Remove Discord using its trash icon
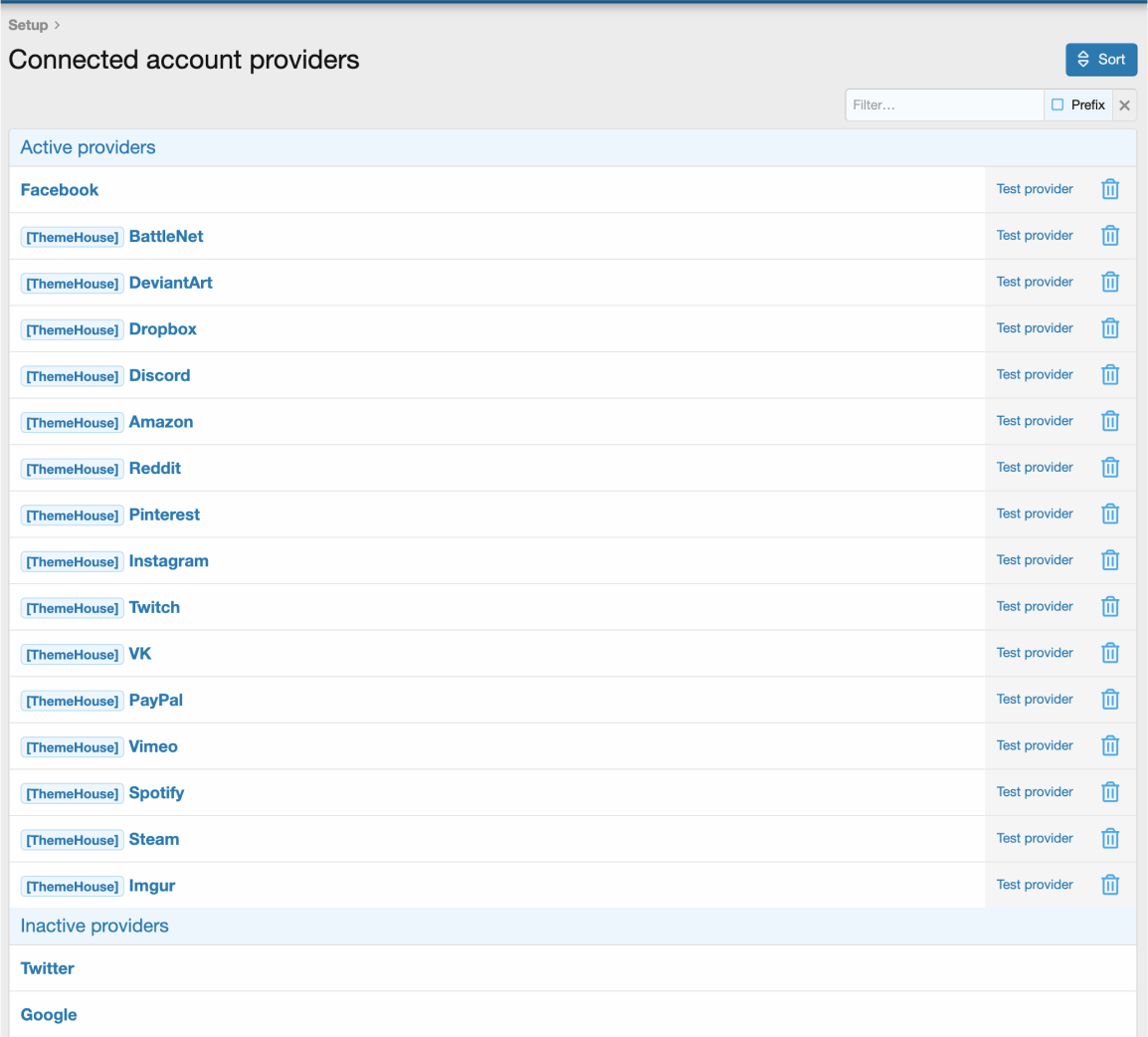Viewport: 1148px width, 1037px height. point(1110,375)
